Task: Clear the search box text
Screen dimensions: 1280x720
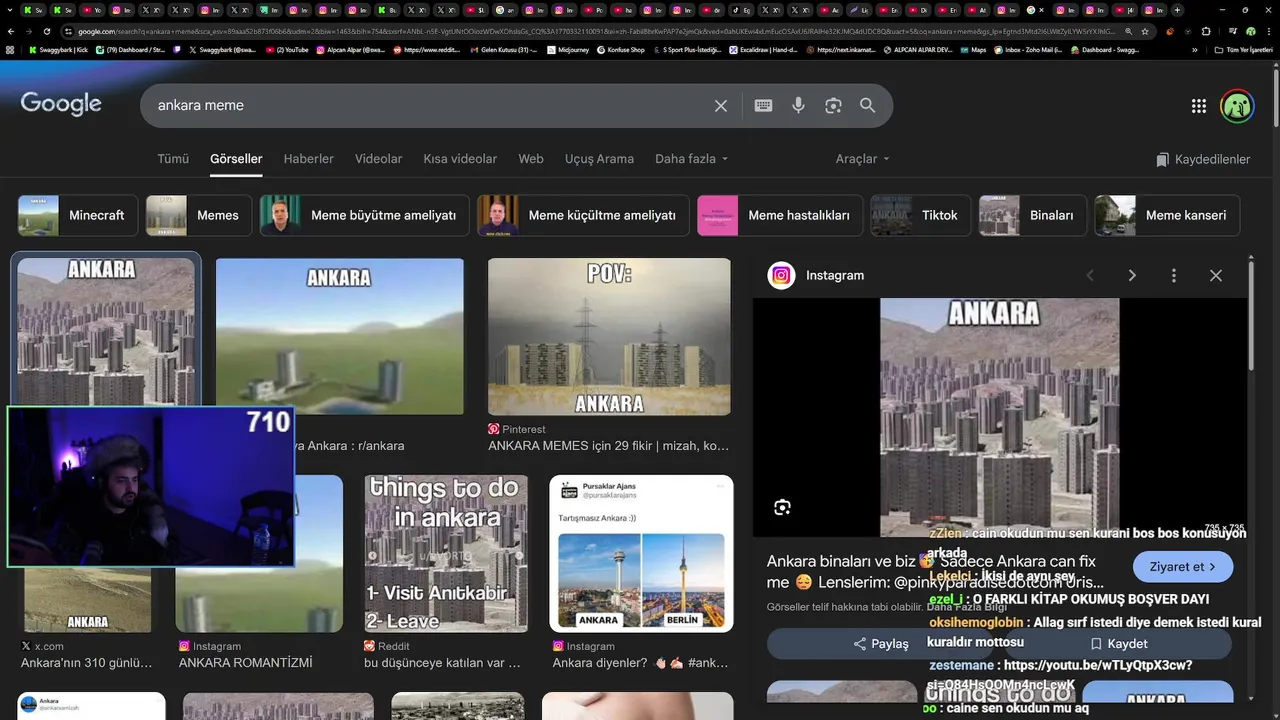Action: coord(720,106)
